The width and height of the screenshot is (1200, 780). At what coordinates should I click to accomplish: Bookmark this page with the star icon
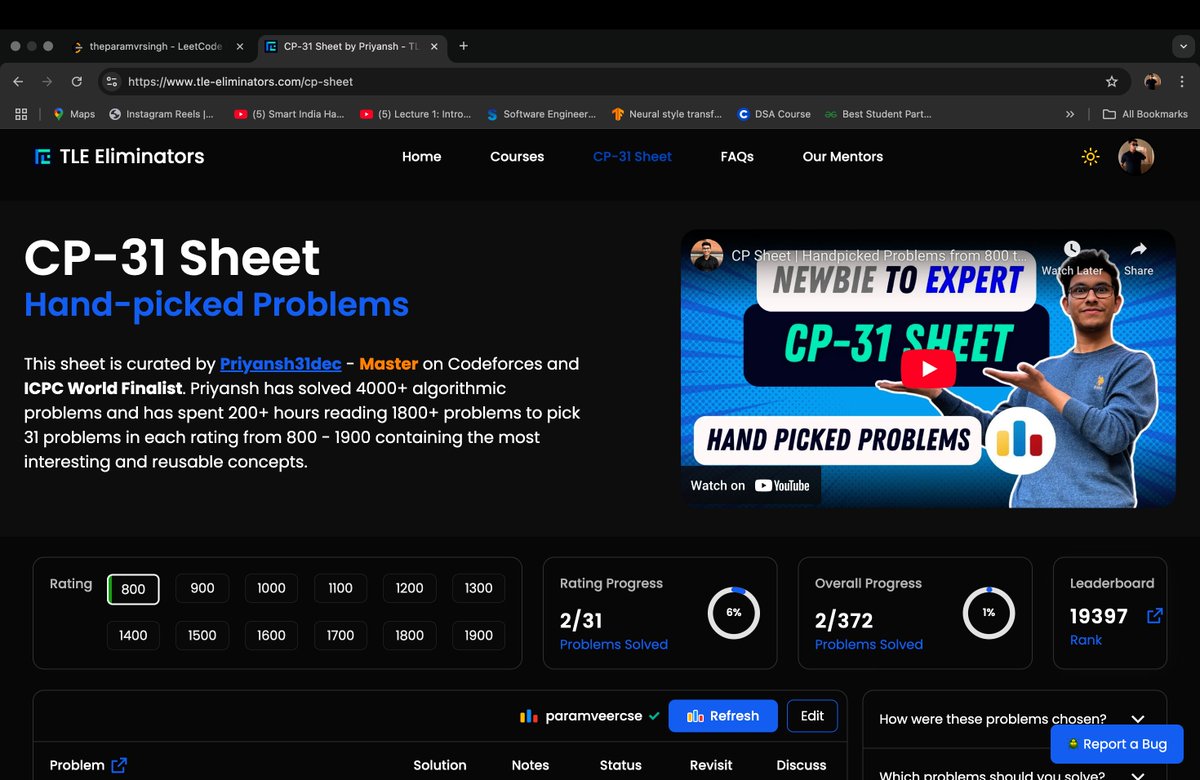click(1112, 82)
